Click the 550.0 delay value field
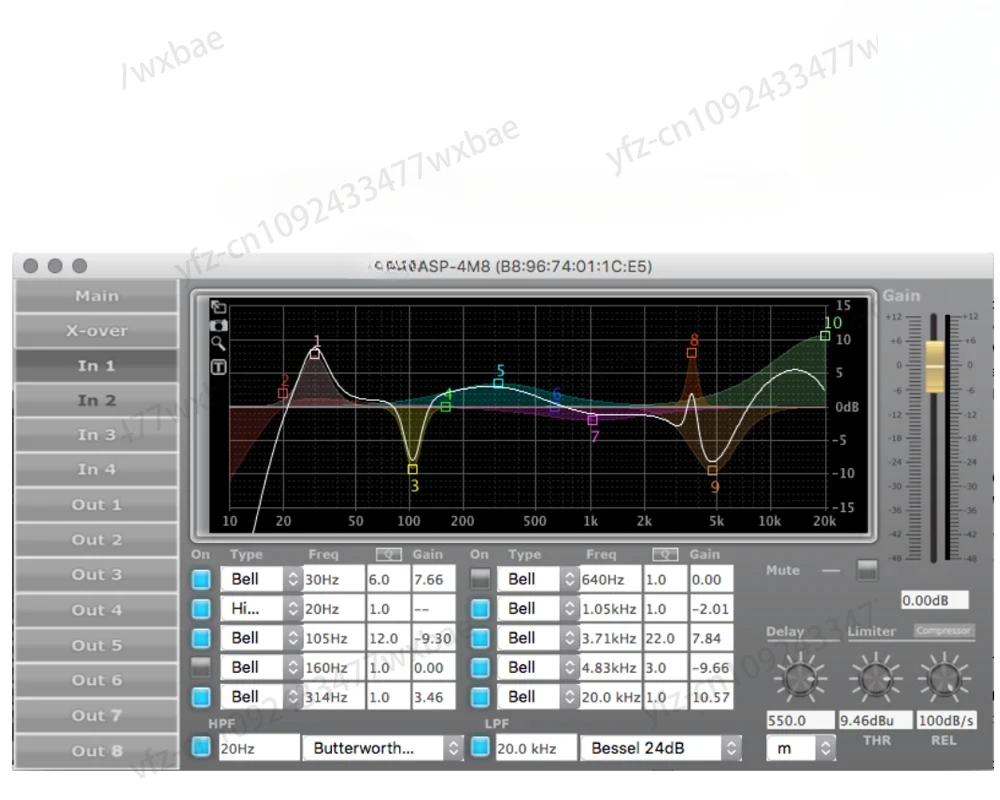 [800, 720]
